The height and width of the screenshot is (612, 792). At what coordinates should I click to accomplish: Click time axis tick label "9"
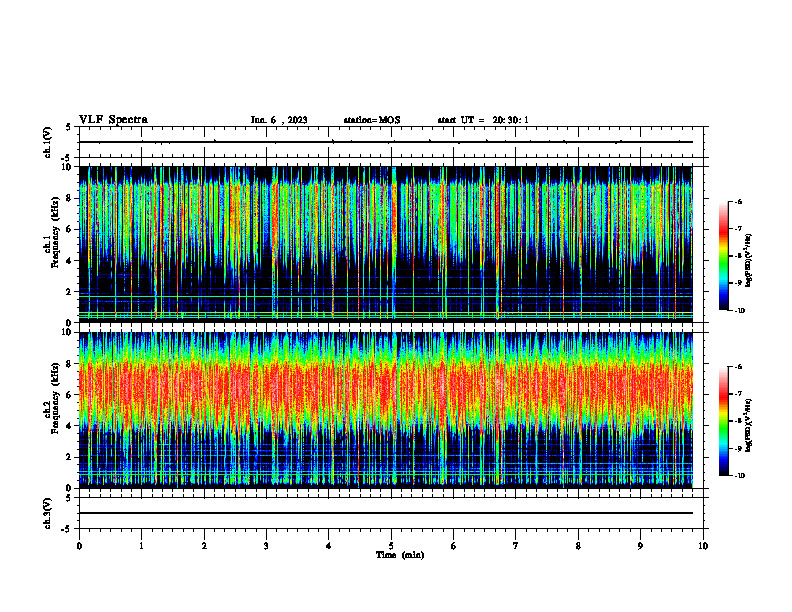(640, 546)
